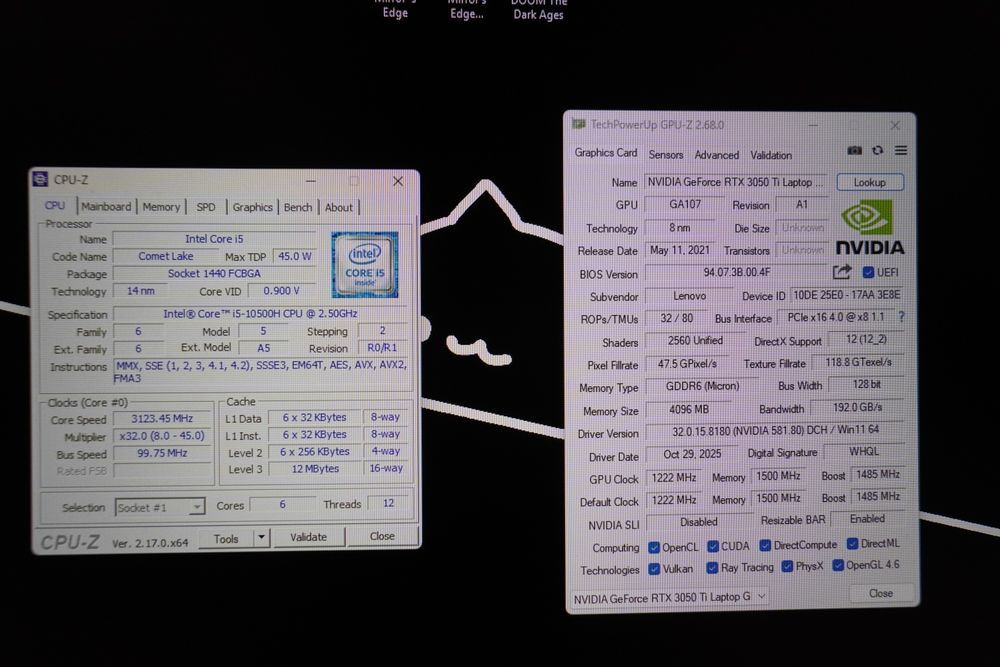Toggle the OpenGL 4.6 checkbox
This screenshot has height=667, width=1000.
pyautogui.click(x=838, y=565)
